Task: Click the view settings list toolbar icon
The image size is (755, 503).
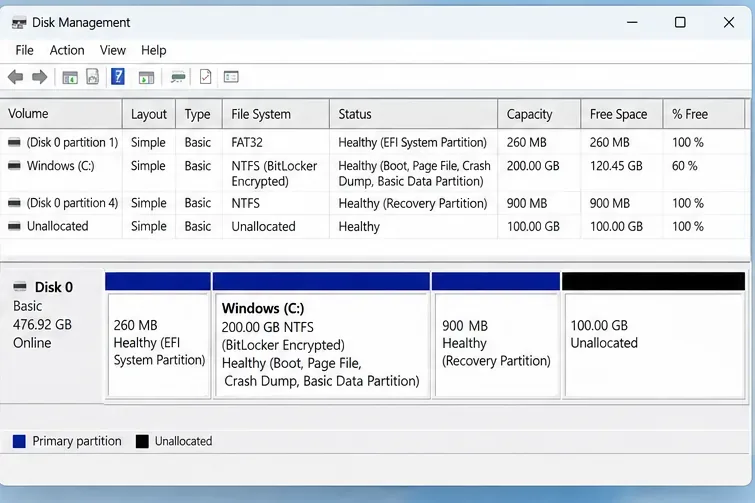Action: pyautogui.click(x=231, y=77)
